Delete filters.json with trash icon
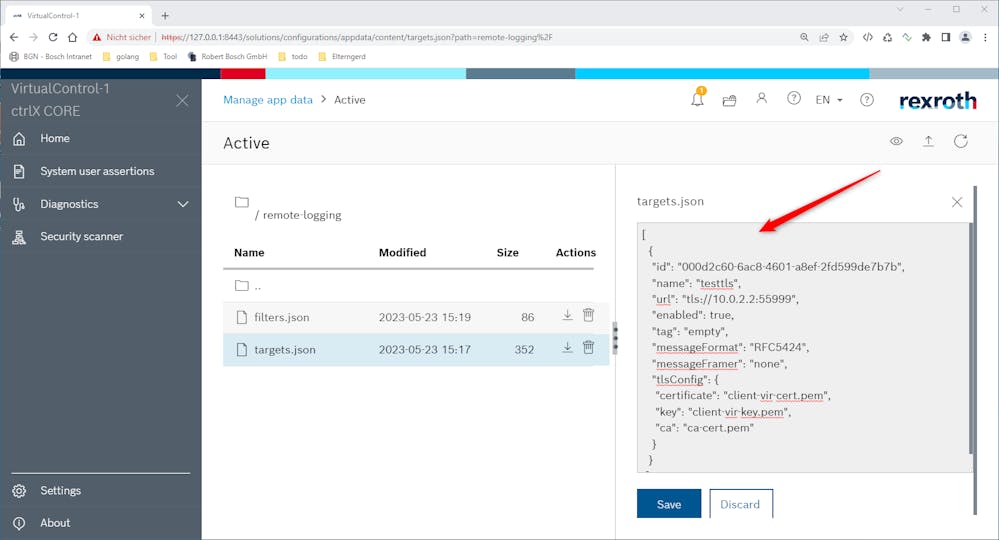The width and height of the screenshot is (999, 540). 589,315
